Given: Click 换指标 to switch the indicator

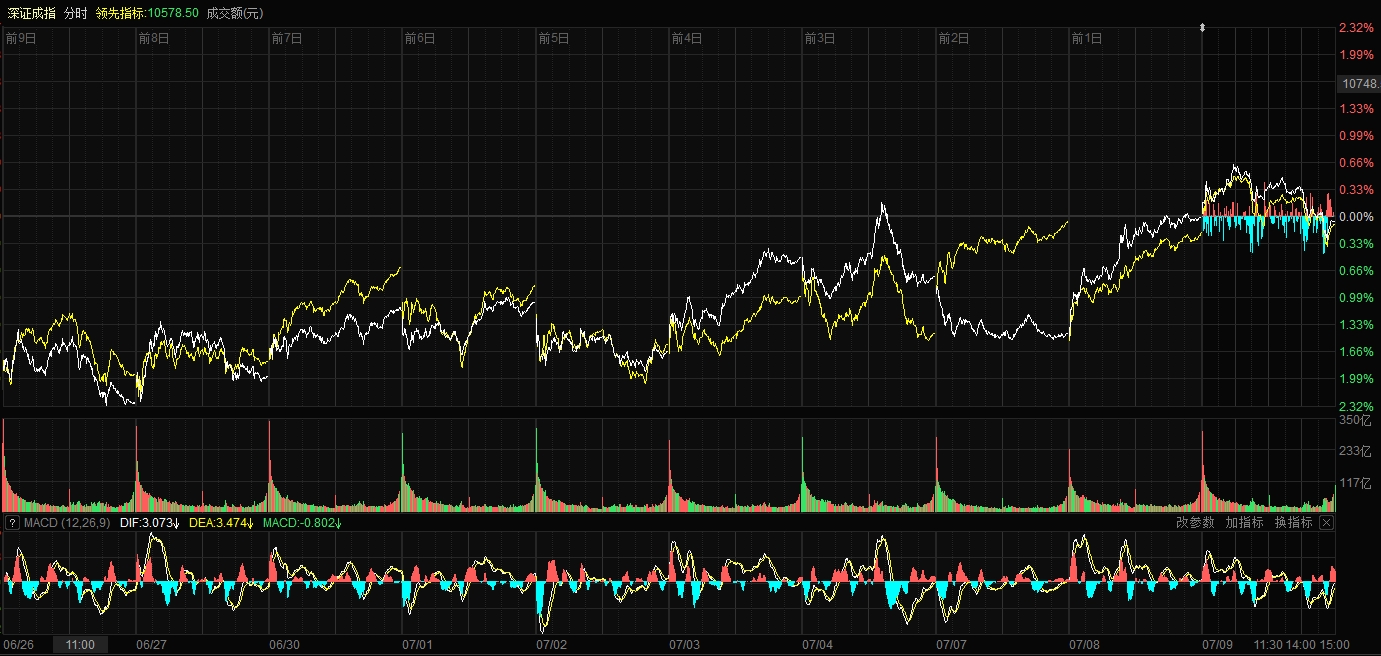Looking at the screenshot, I should (x=1293, y=523).
